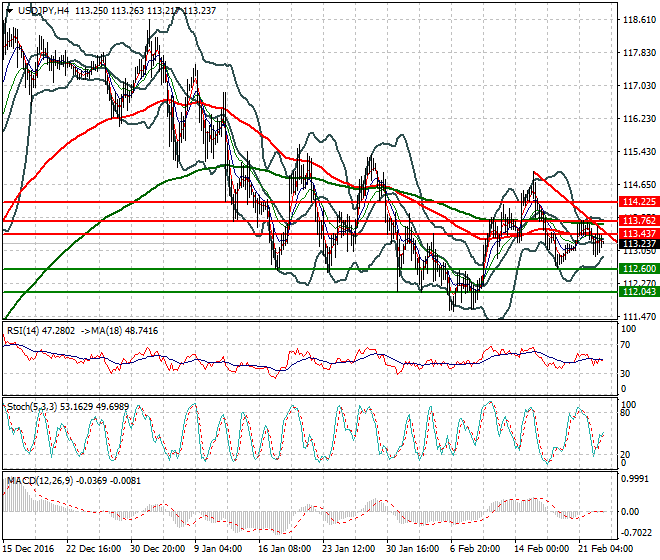This screenshot has width=660, height=560.
Task: Click the RSI(14) 47.2802 indicator label
Action: (x=41, y=331)
